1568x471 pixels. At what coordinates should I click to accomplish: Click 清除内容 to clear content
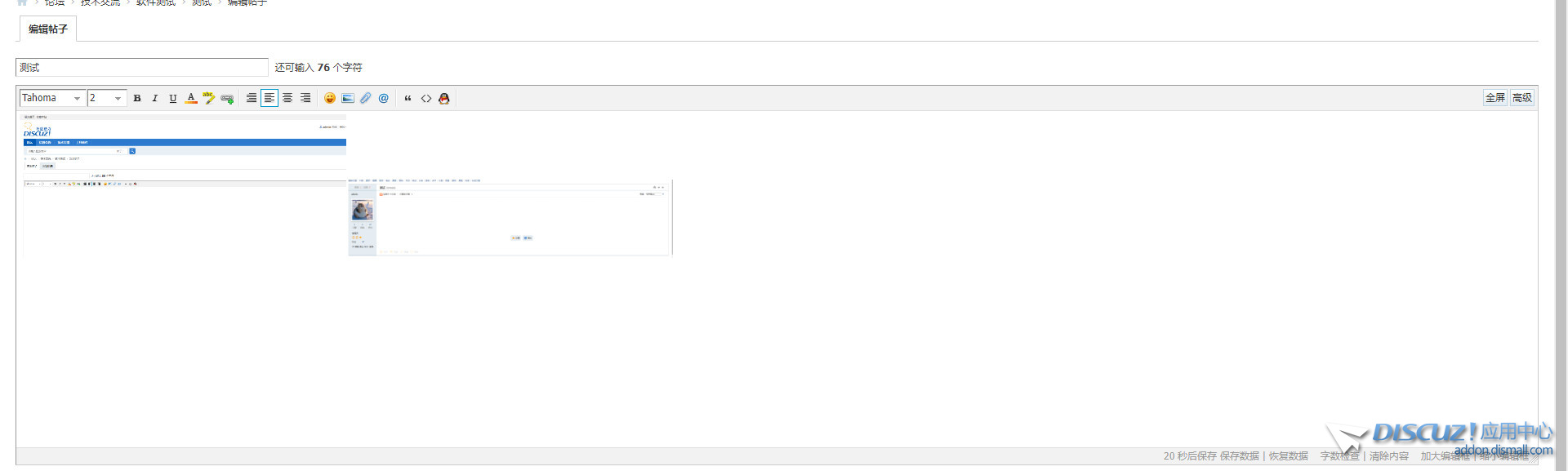click(x=1388, y=455)
